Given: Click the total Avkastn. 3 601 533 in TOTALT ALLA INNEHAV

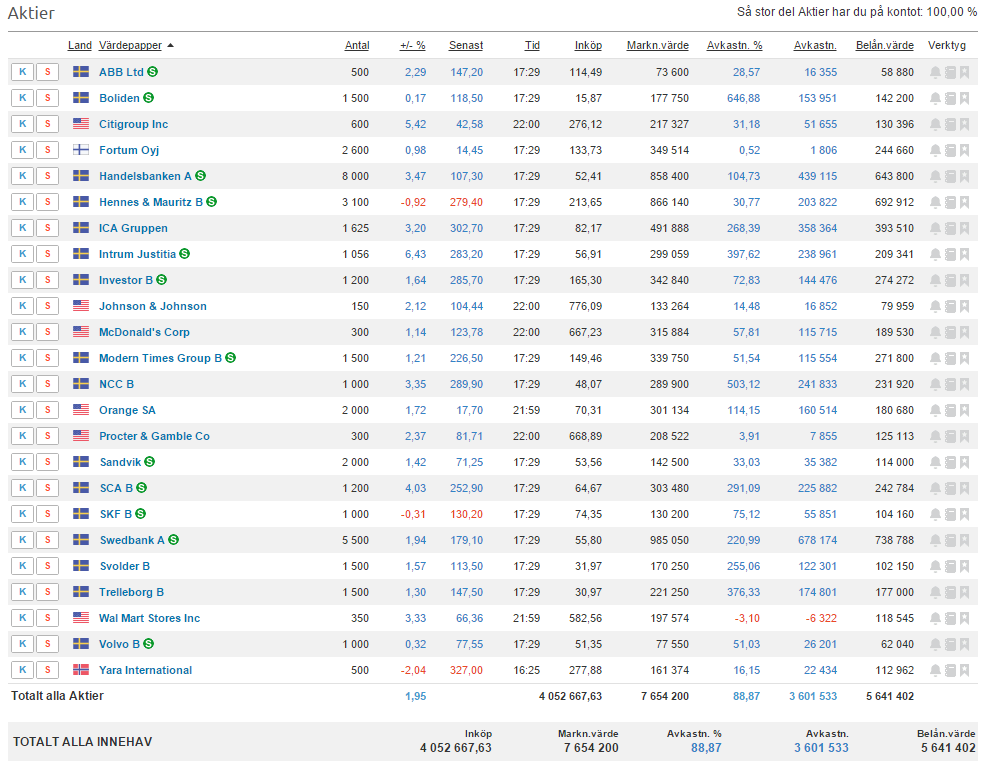Looking at the screenshot, I should click(821, 748).
